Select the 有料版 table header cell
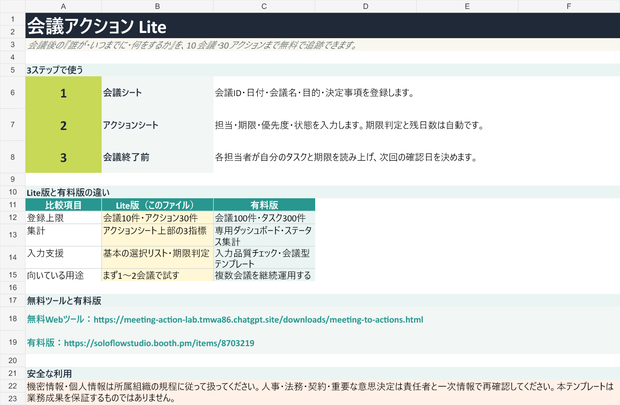The image size is (620, 405). [264, 205]
